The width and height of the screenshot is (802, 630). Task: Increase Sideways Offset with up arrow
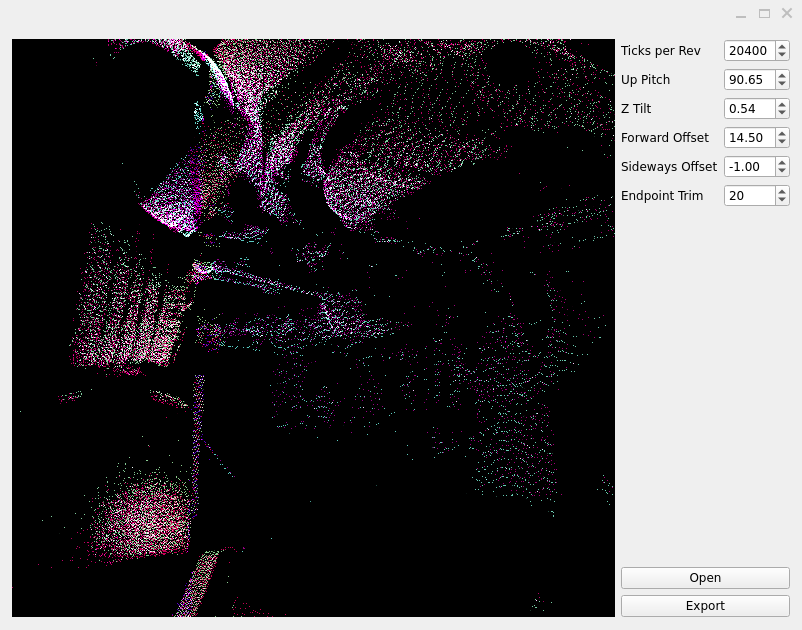(782, 162)
